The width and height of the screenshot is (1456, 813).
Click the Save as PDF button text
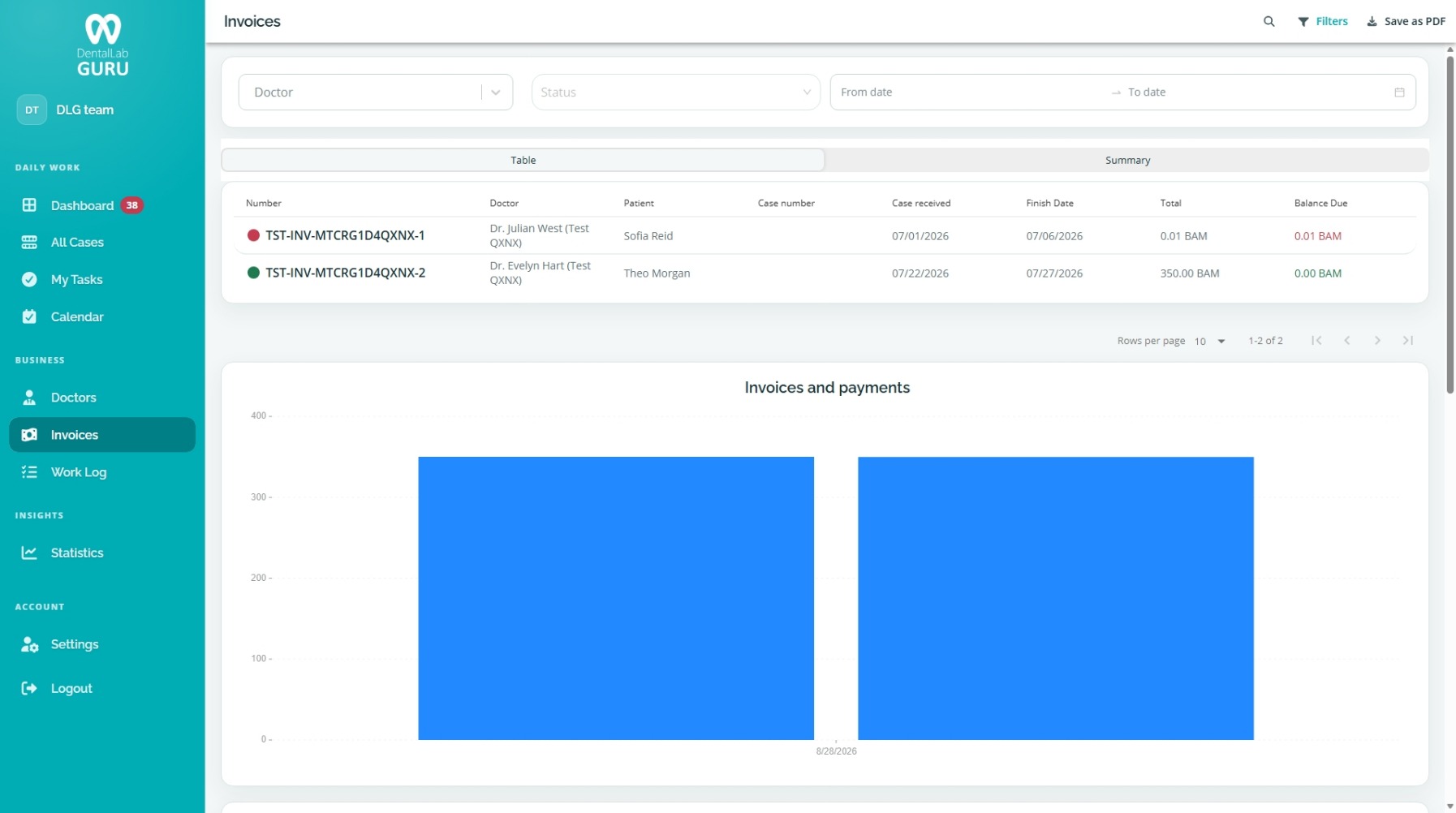pyautogui.click(x=1415, y=22)
